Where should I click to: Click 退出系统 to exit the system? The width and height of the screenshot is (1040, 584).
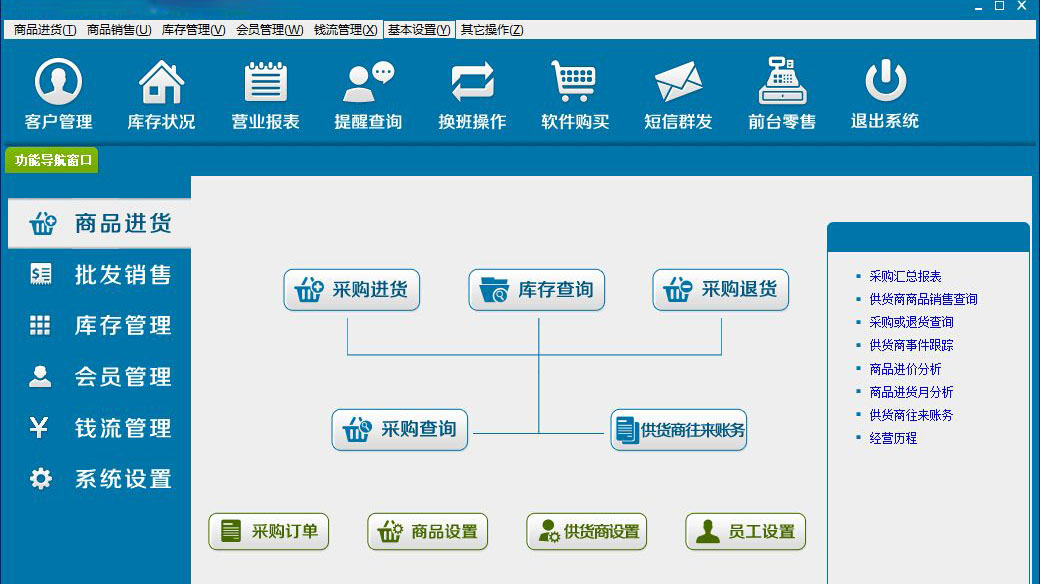click(x=885, y=93)
